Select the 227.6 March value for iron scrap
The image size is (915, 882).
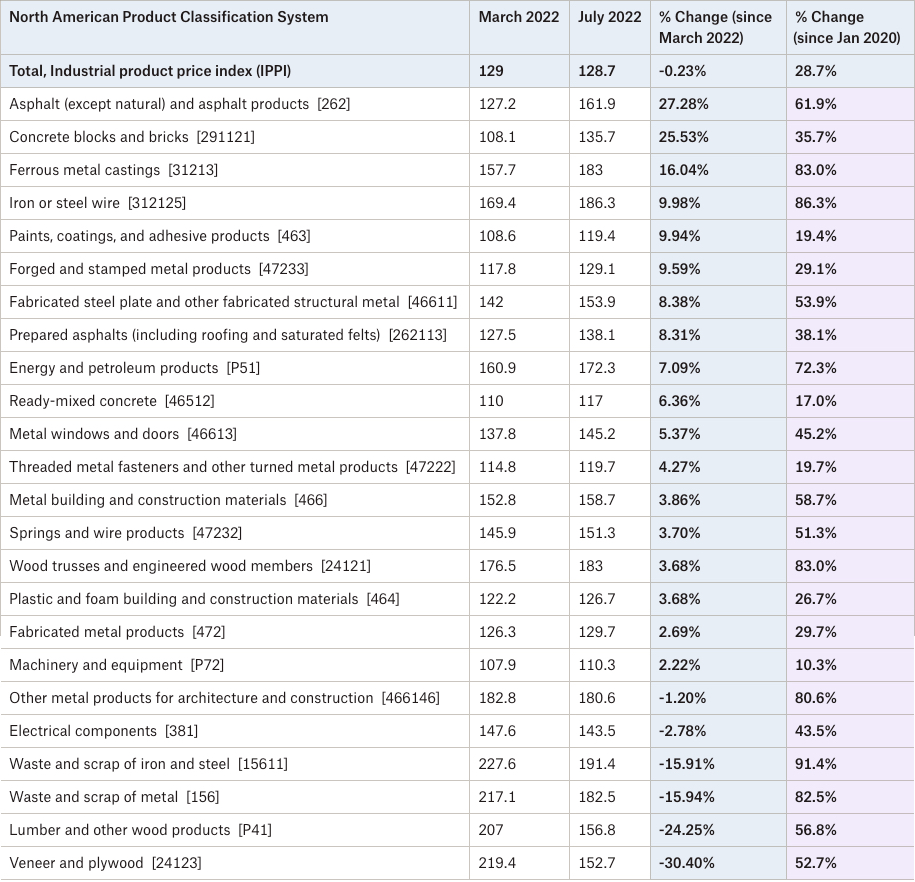pyautogui.click(x=497, y=764)
